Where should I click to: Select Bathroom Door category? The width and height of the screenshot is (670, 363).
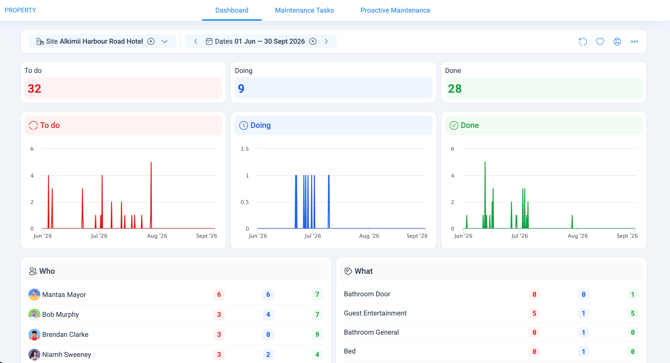pos(491,294)
